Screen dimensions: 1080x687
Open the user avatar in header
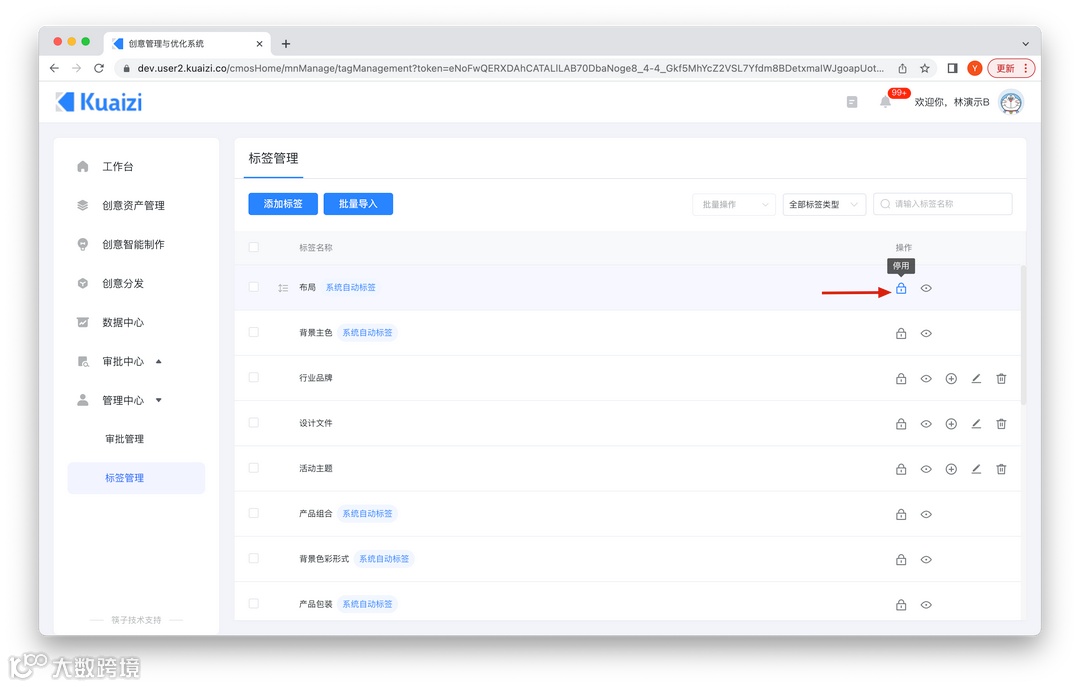click(x=1011, y=102)
